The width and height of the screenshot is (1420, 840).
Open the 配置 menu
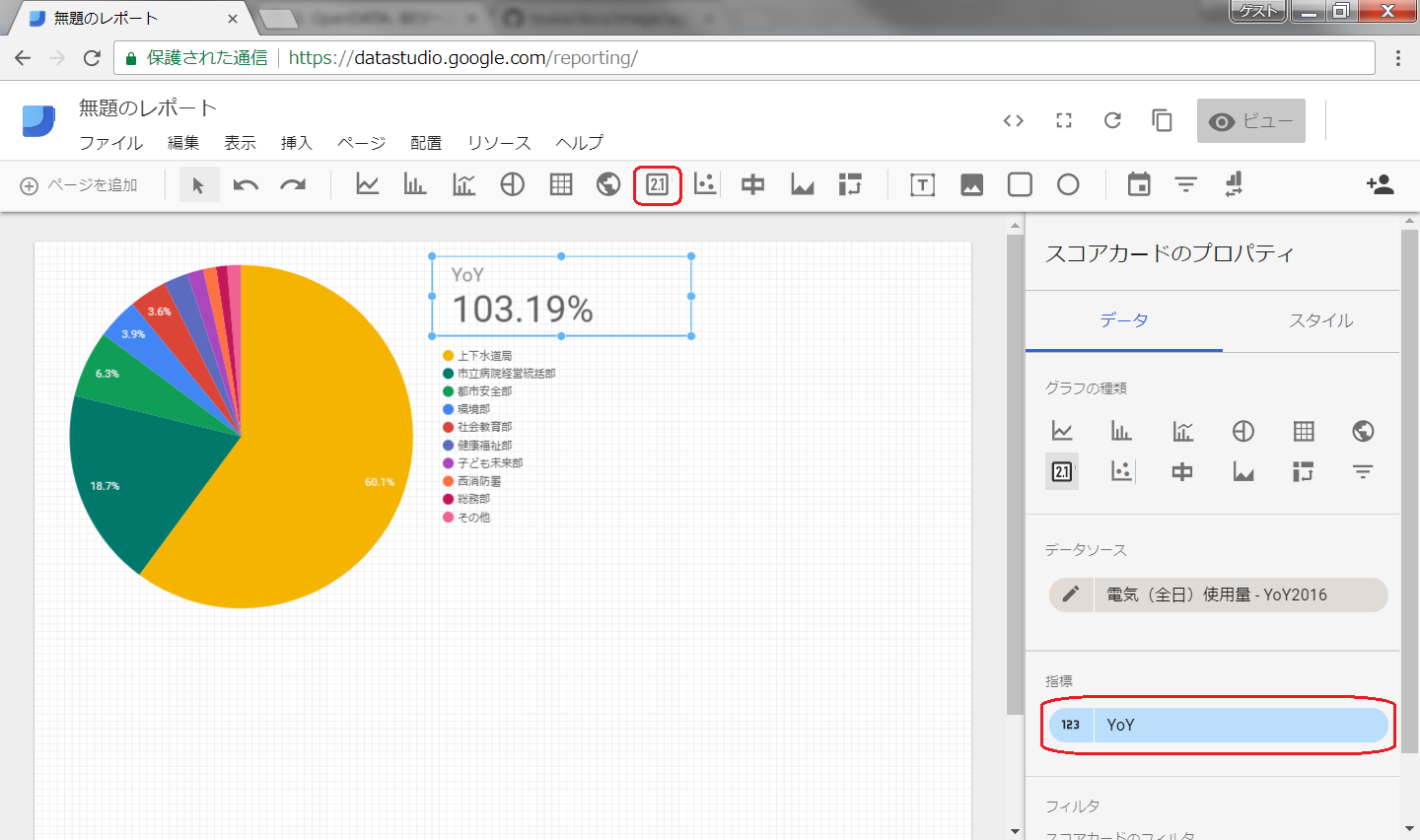click(x=426, y=143)
